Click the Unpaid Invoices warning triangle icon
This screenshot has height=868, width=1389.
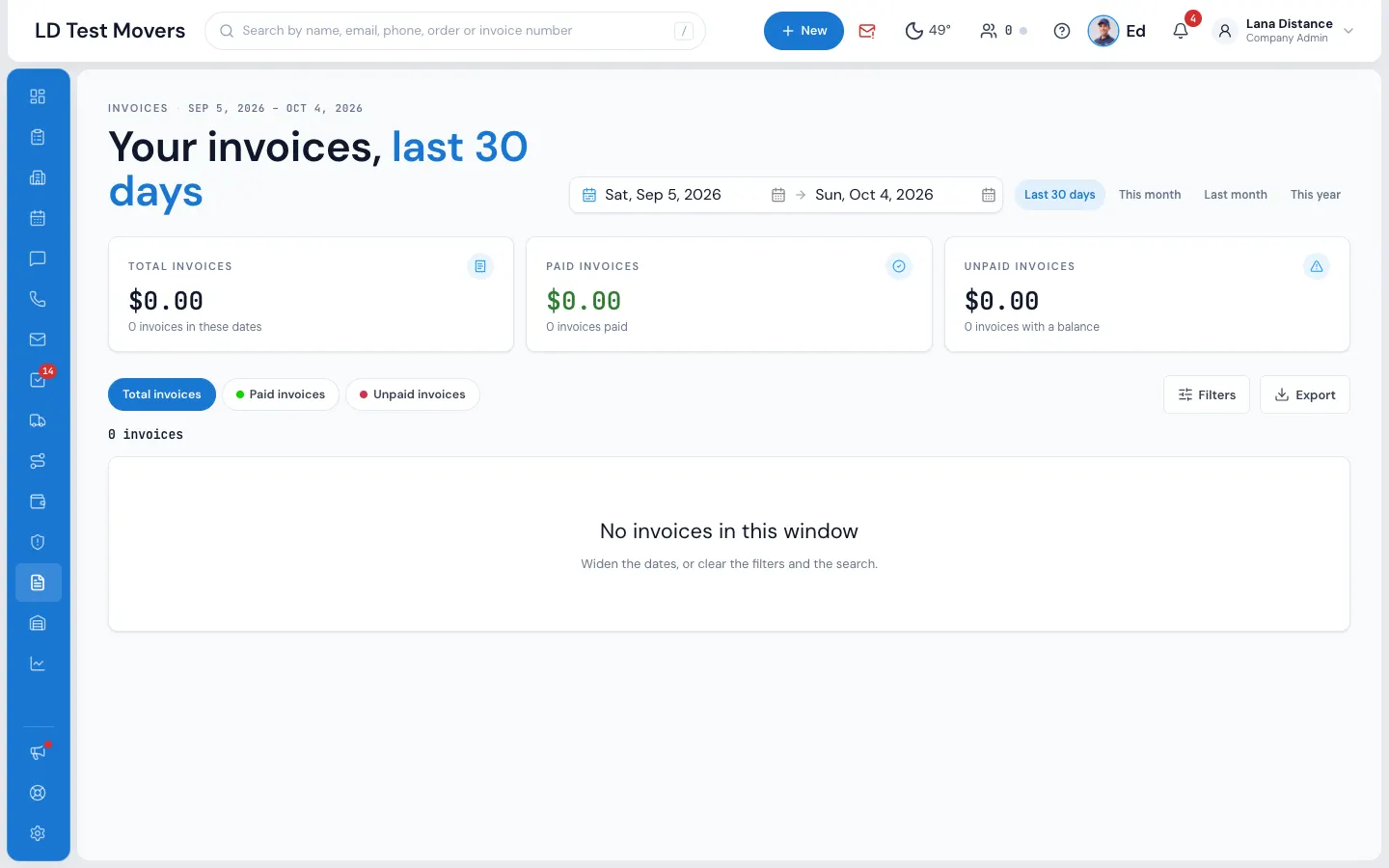pos(1317,266)
